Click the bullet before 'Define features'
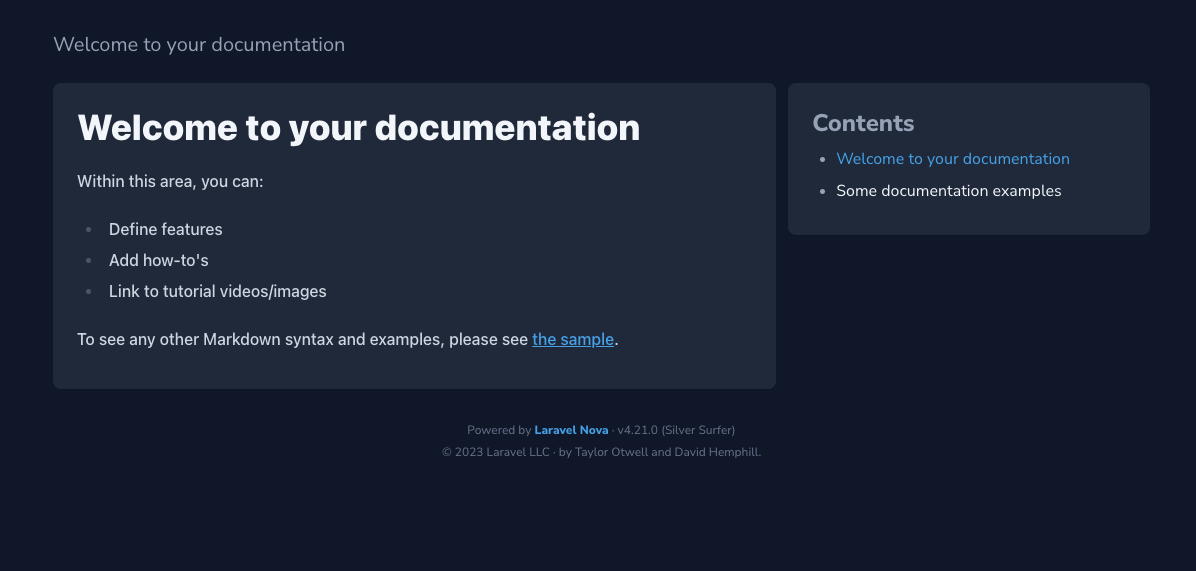Image resolution: width=1196 pixels, height=571 pixels. click(89, 230)
